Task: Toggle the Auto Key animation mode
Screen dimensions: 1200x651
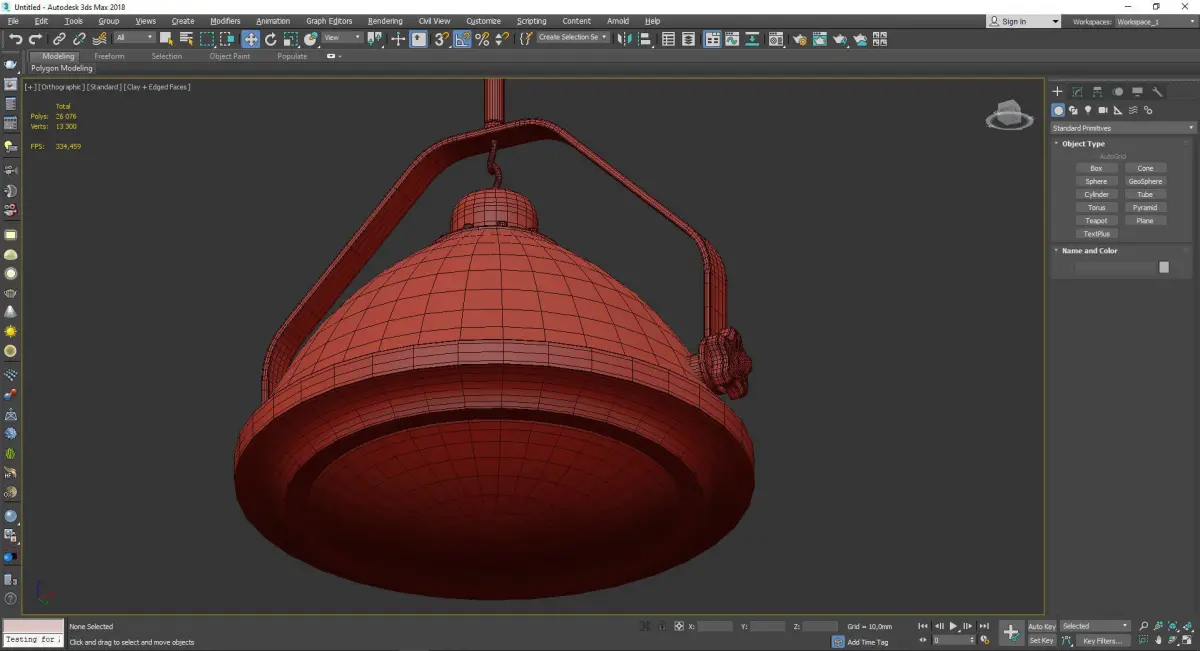Action: 1042,626
